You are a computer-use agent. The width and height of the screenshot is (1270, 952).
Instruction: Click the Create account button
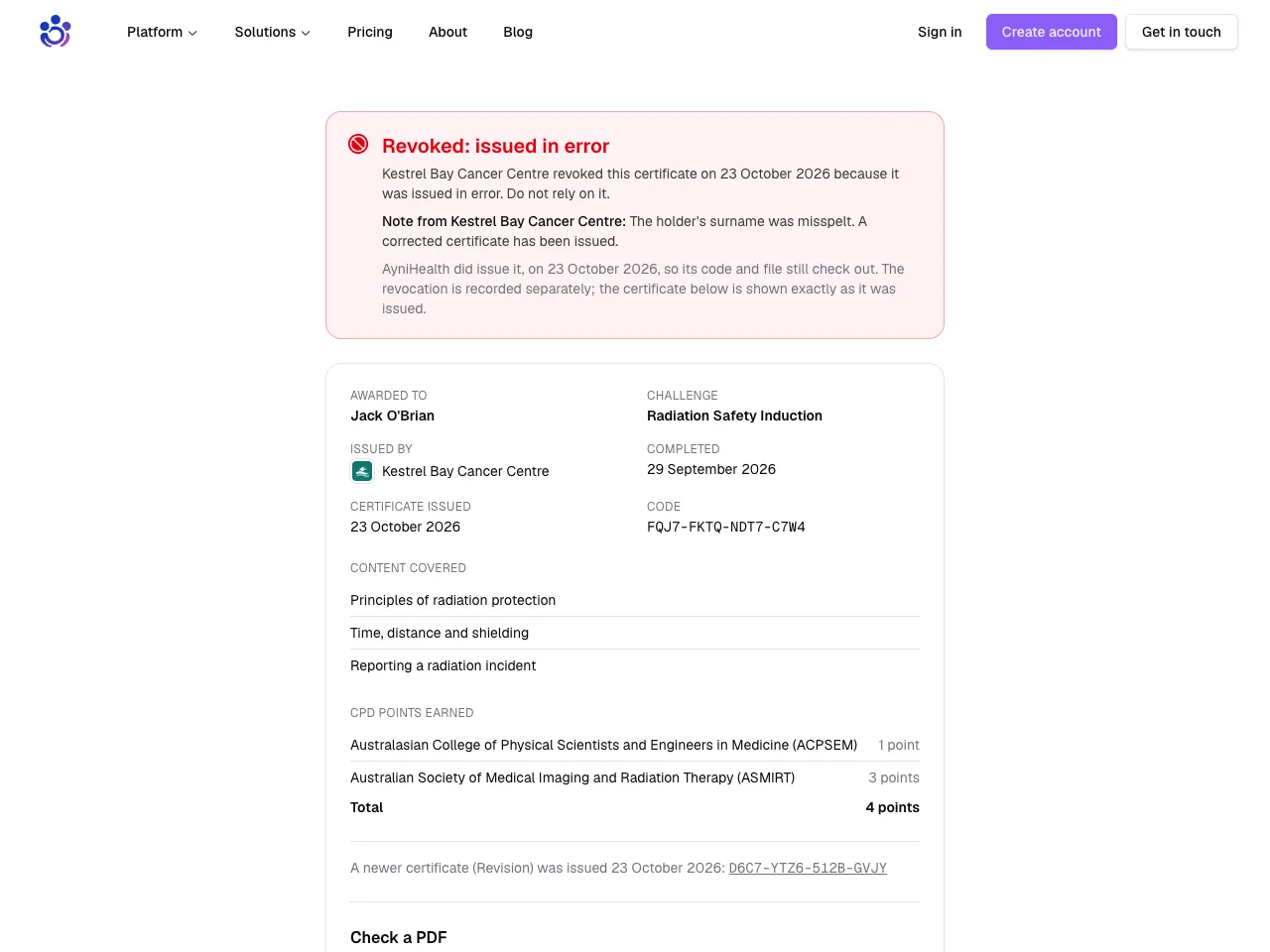[1052, 32]
